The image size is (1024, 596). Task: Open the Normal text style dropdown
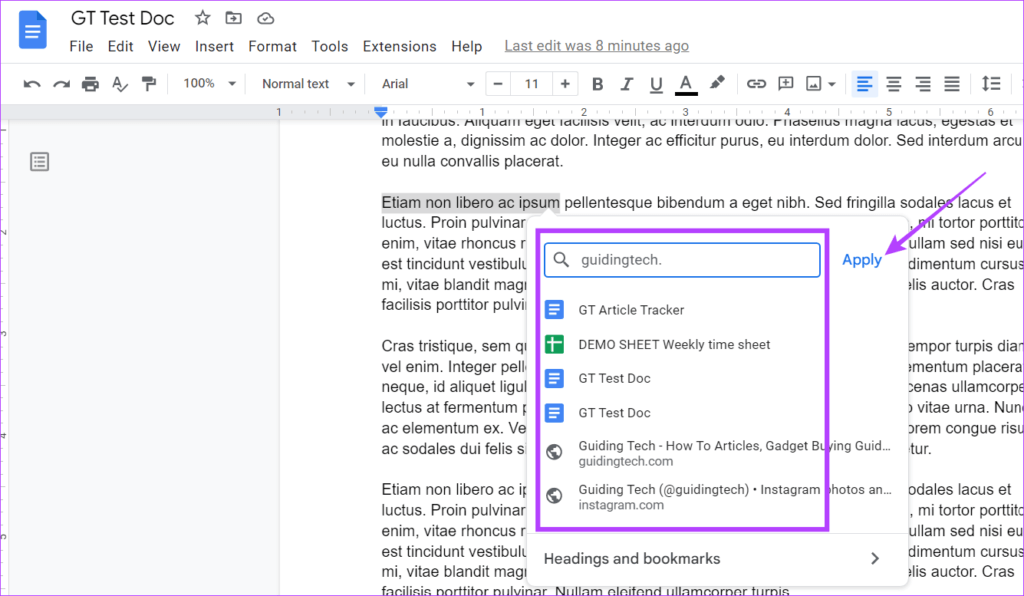(x=308, y=84)
